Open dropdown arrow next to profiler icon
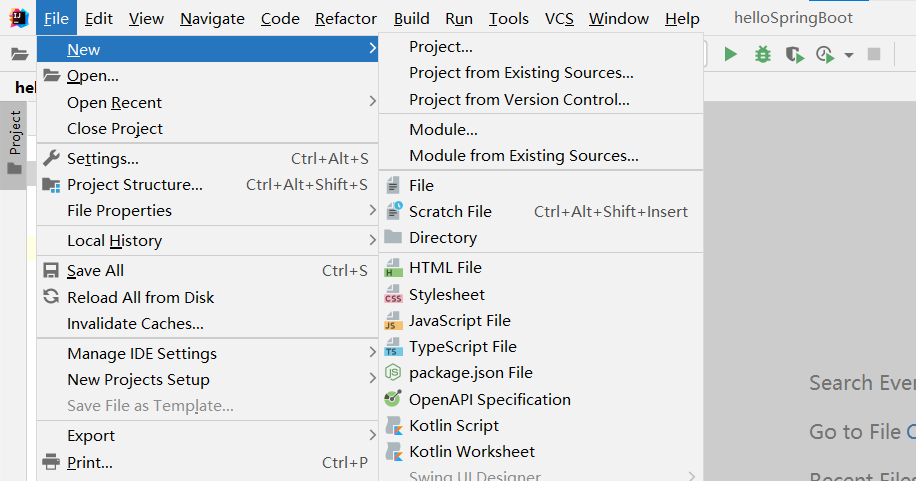This screenshot has height=481, width=916. tap(849, 55)
